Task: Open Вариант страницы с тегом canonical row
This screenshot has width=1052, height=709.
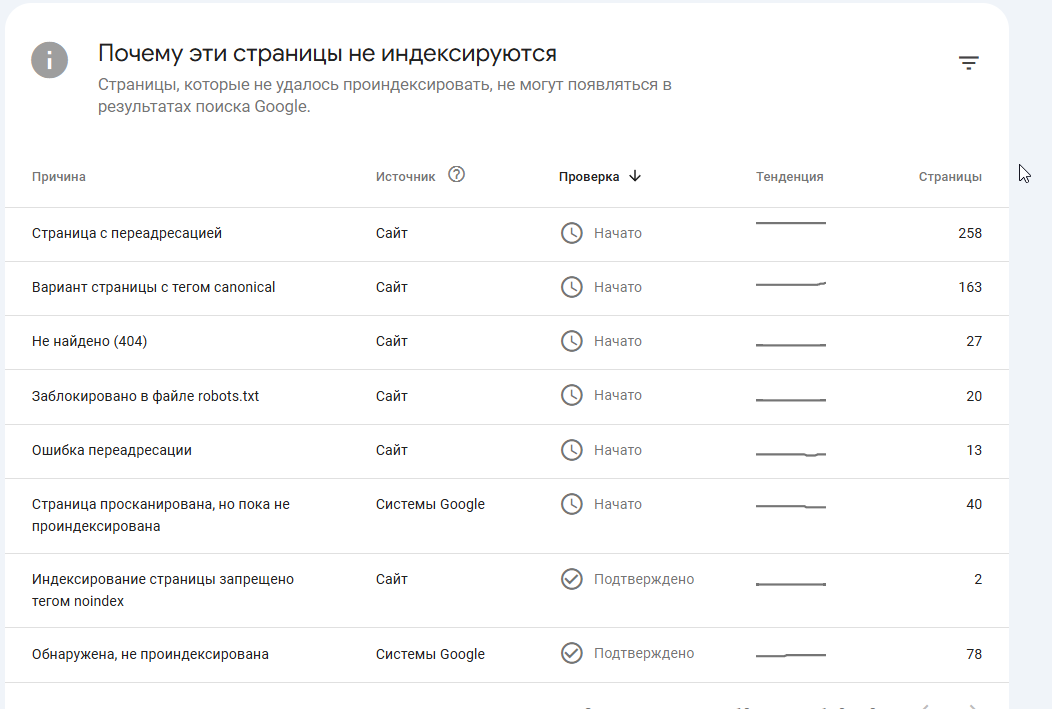Action: click(507, 288)
